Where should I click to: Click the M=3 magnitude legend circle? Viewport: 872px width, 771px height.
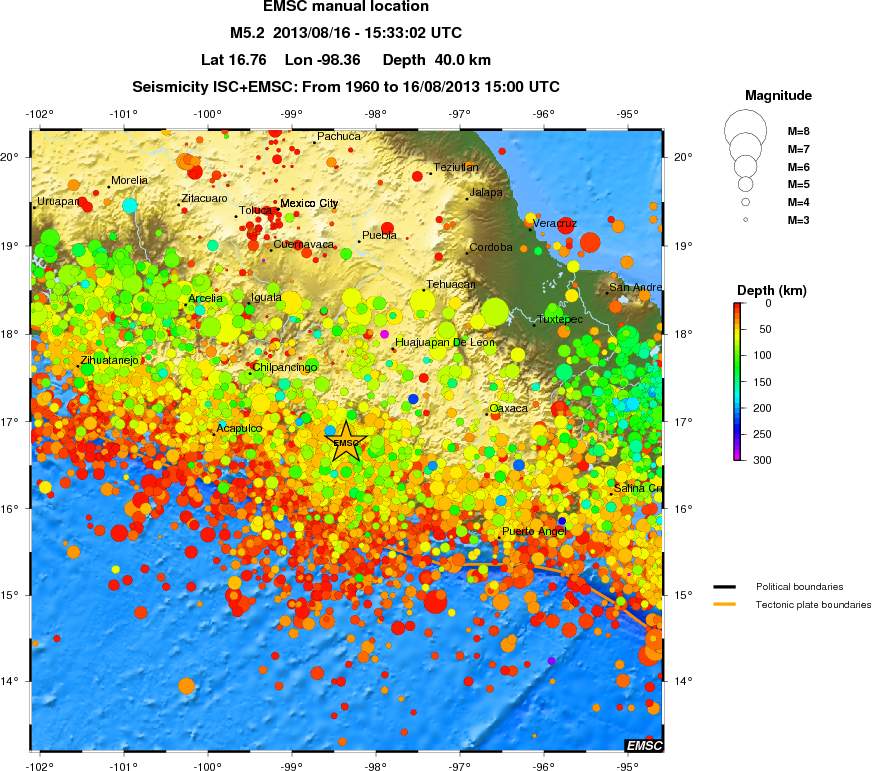(x=745, y=220)
